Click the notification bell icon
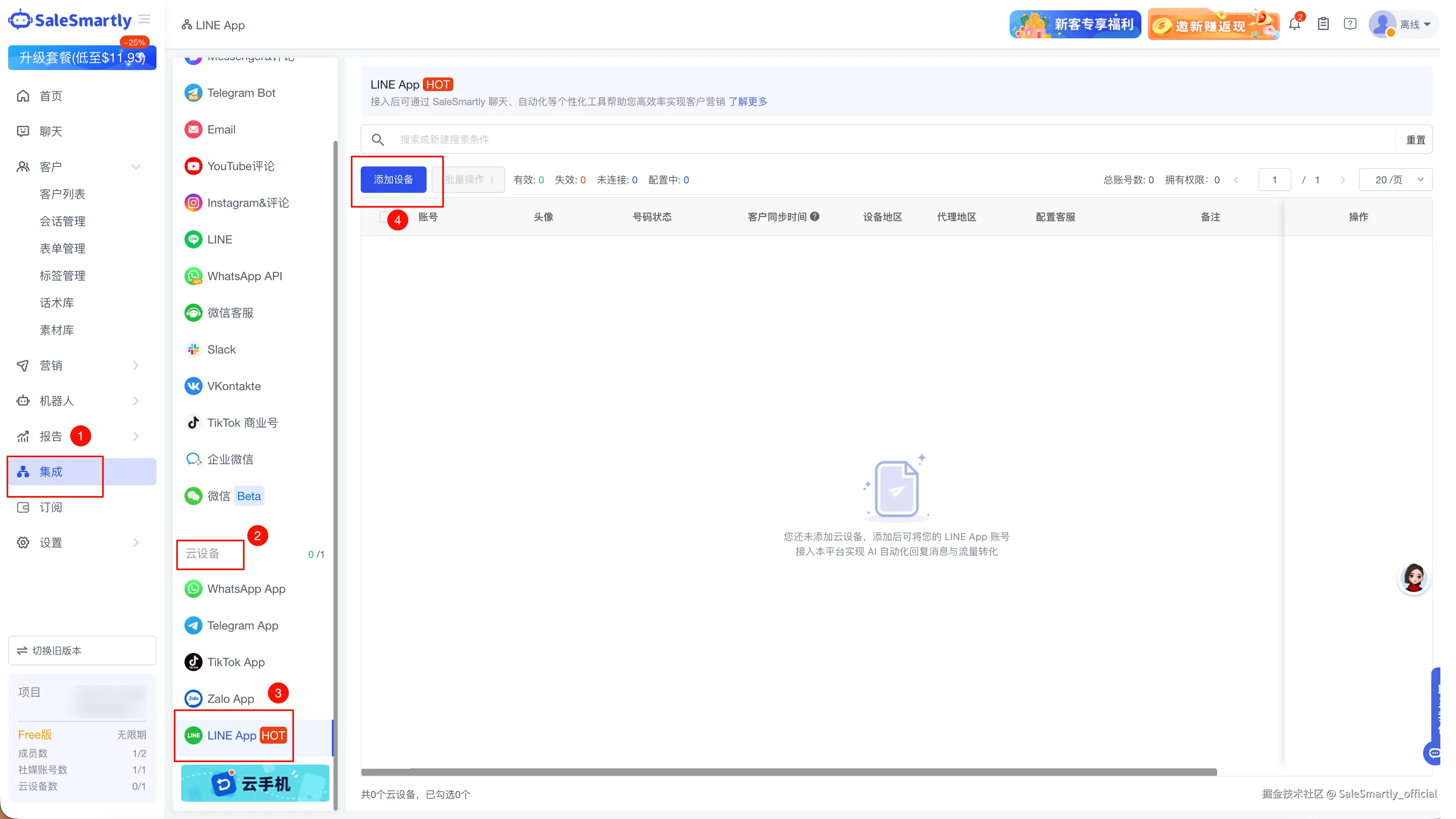 [1294, 24]
